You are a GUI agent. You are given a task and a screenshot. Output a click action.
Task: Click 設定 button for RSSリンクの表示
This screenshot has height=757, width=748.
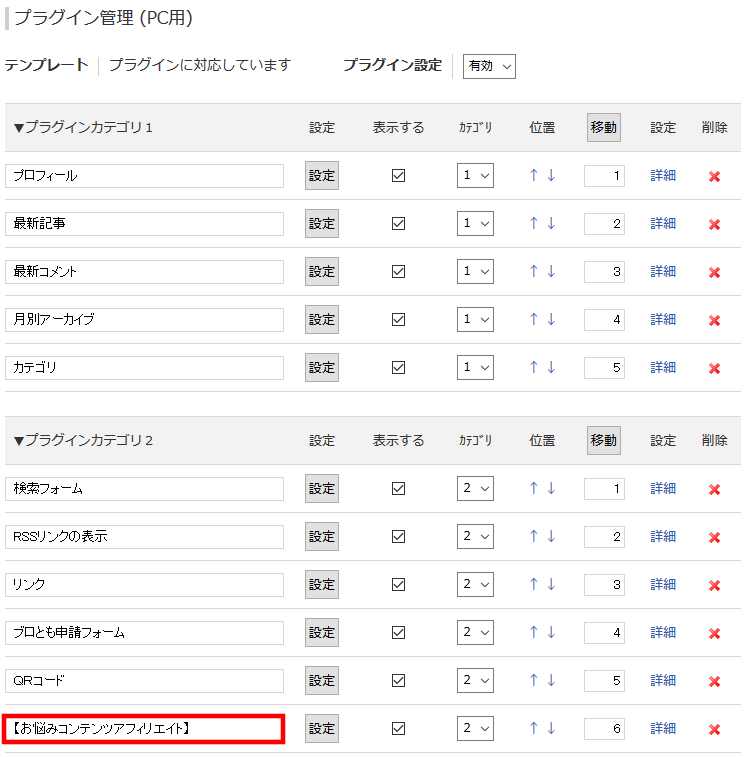click(322, 536)
